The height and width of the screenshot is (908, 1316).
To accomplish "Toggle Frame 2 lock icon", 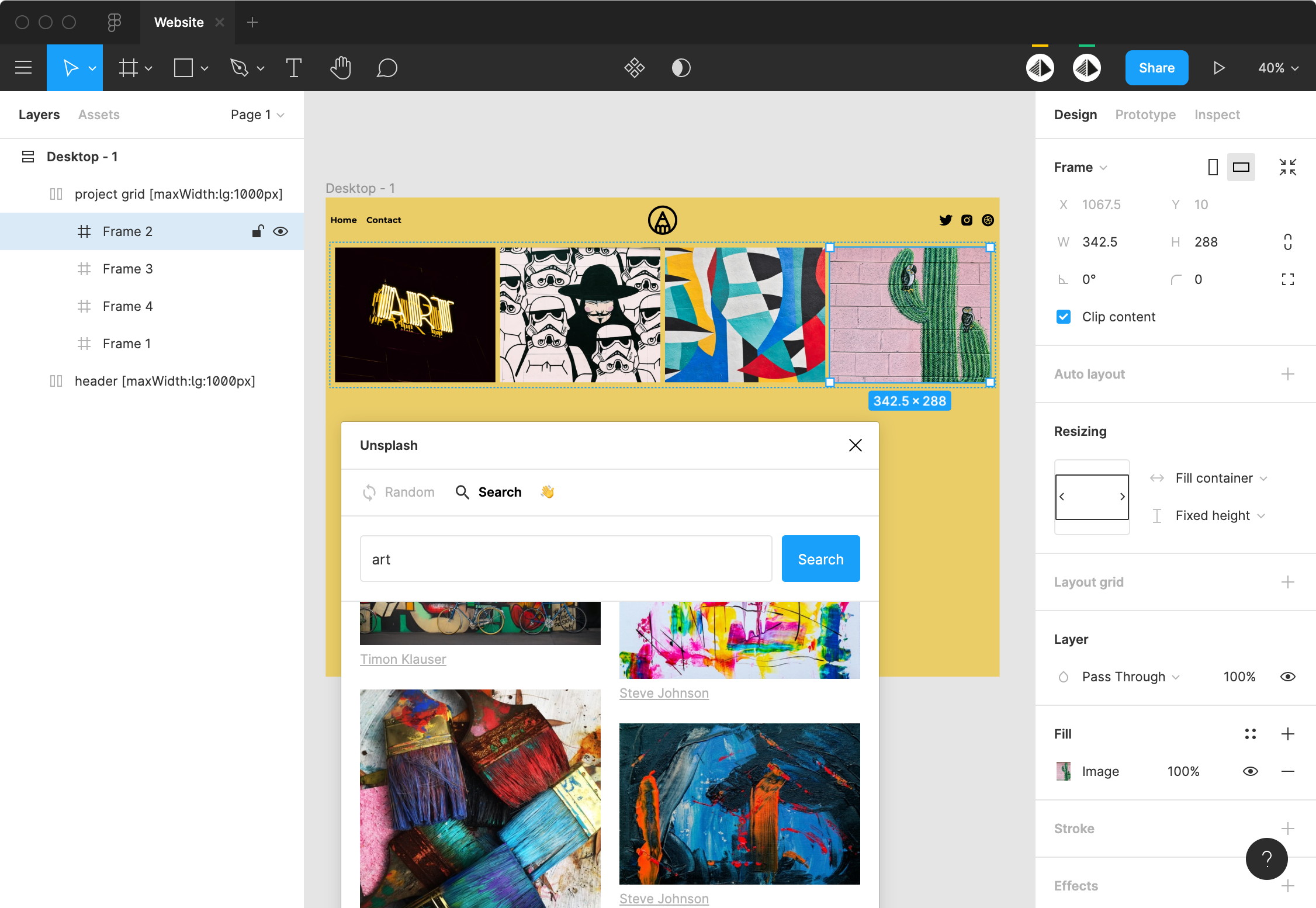I will pyautogui.click(x=258, y=231).
